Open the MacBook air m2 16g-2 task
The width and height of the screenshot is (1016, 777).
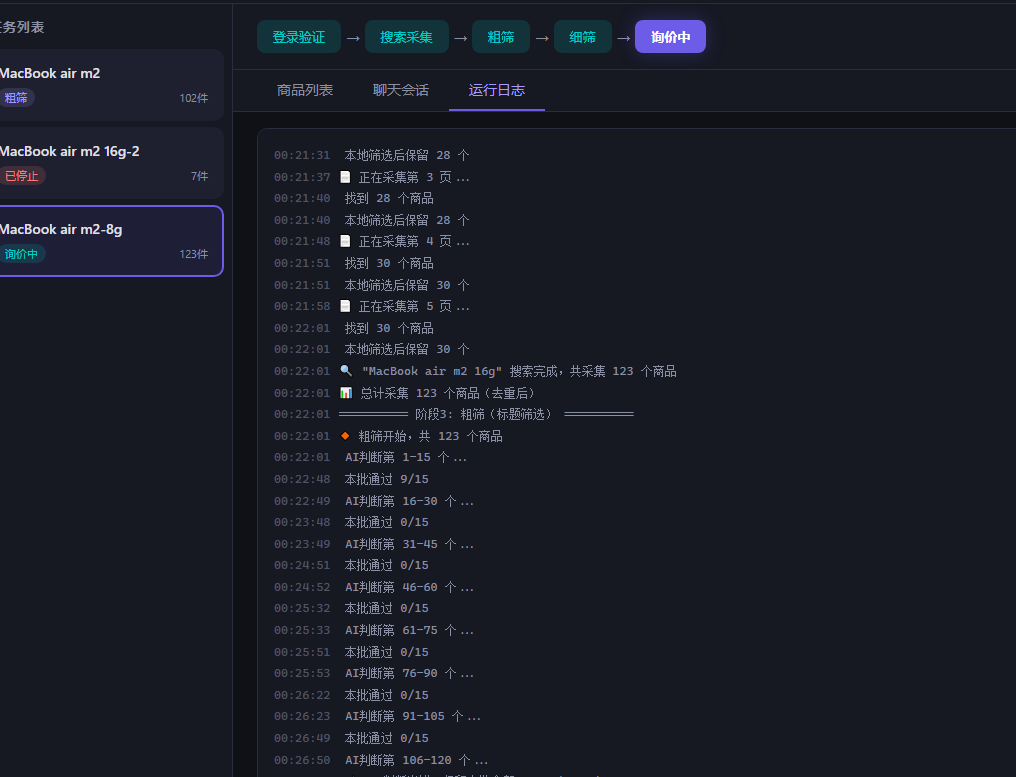110,163
